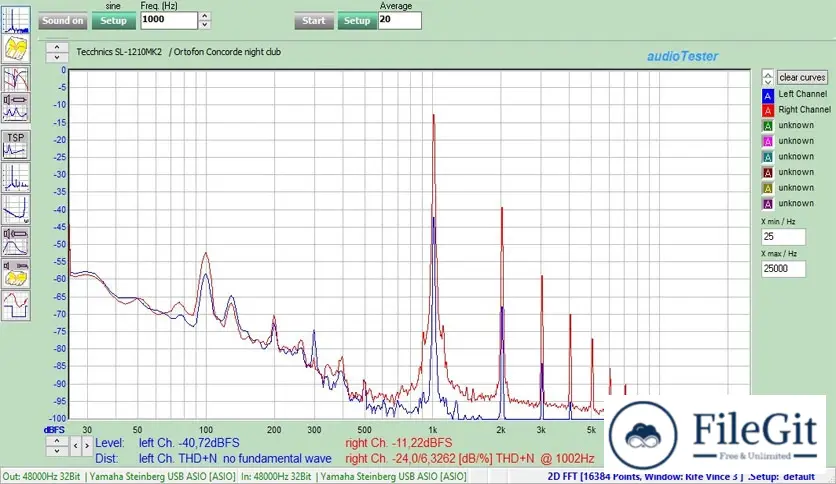This screenshot has height=484, width=836.
Task: Decrease frequency with the down spinner arrow
Action: [x=204, y=25]
